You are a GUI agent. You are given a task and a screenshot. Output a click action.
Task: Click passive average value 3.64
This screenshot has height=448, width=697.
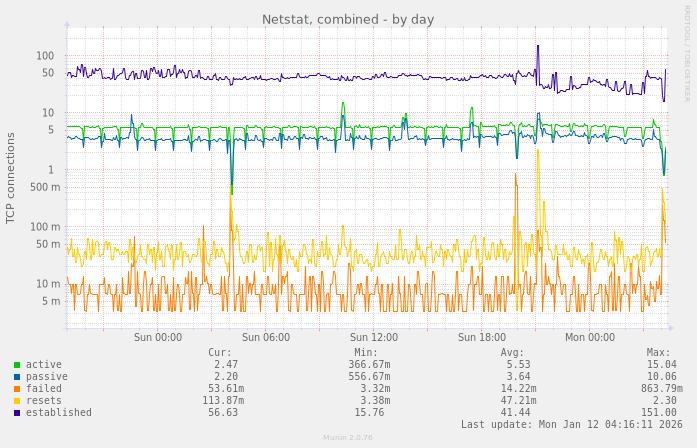(x=518, y=376)
